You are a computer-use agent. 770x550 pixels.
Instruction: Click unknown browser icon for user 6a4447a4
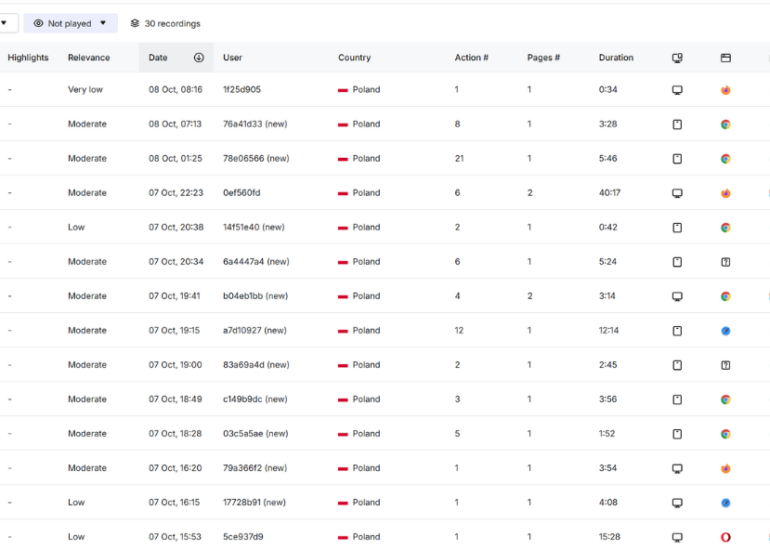pos(725,262)
